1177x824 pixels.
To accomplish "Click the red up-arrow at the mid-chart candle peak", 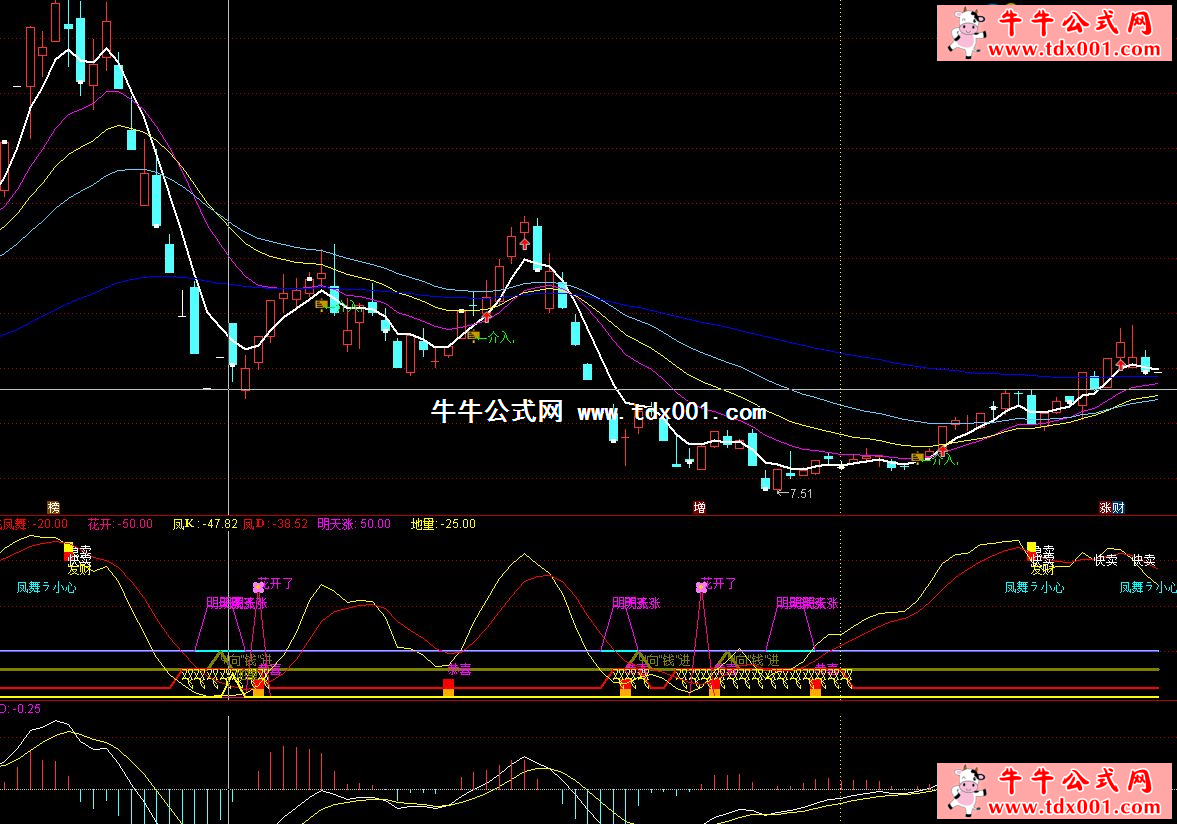I will click(524, 243).
